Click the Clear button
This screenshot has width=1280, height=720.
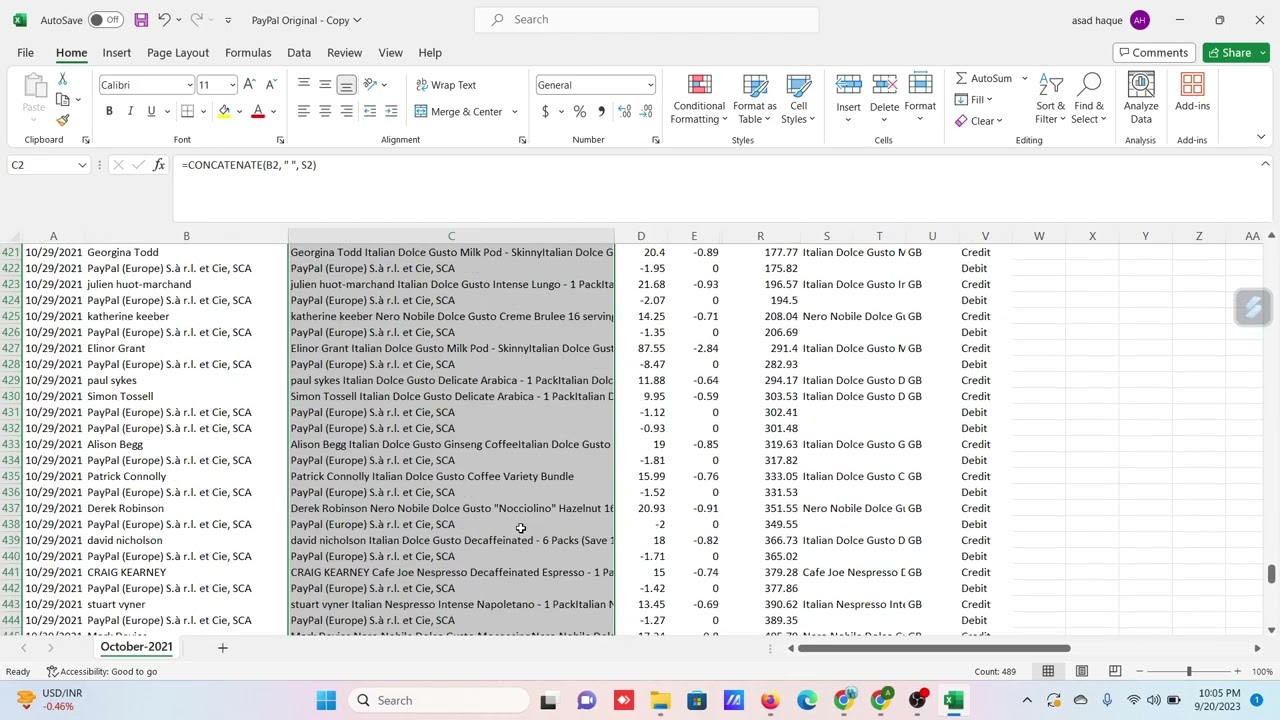[977, 121]
